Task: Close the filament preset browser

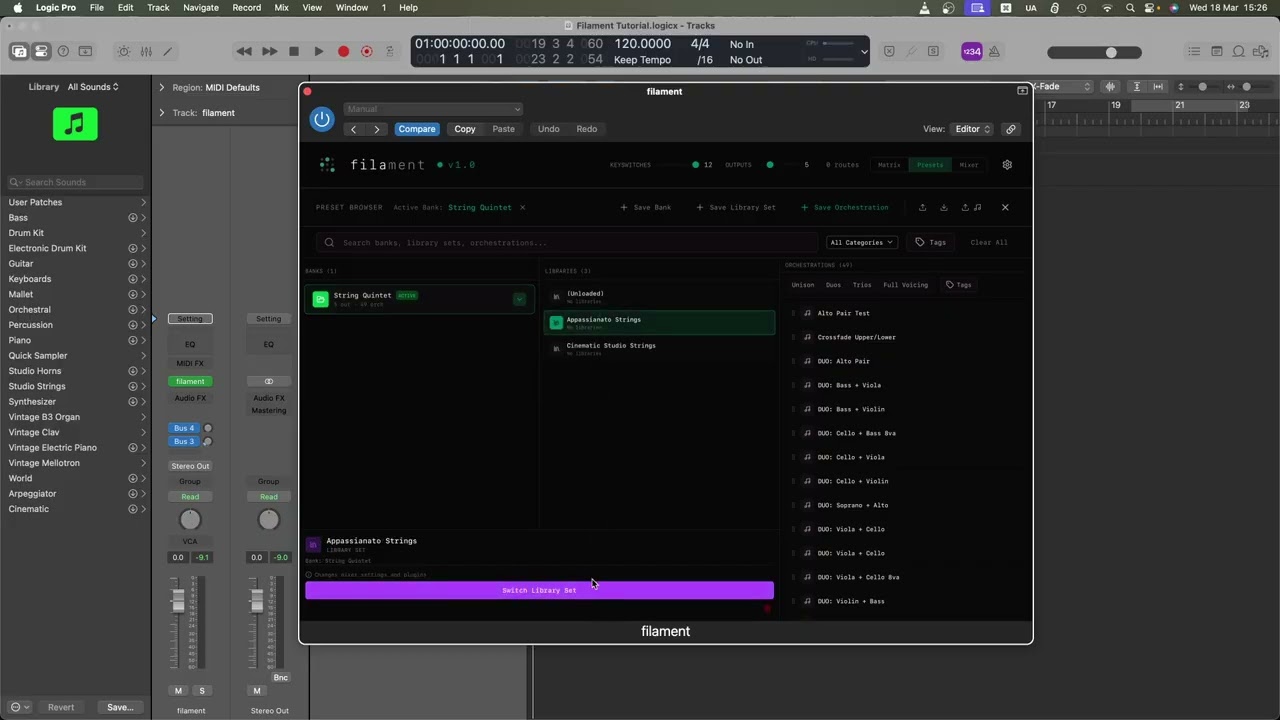Action: tap(1005, 208)
